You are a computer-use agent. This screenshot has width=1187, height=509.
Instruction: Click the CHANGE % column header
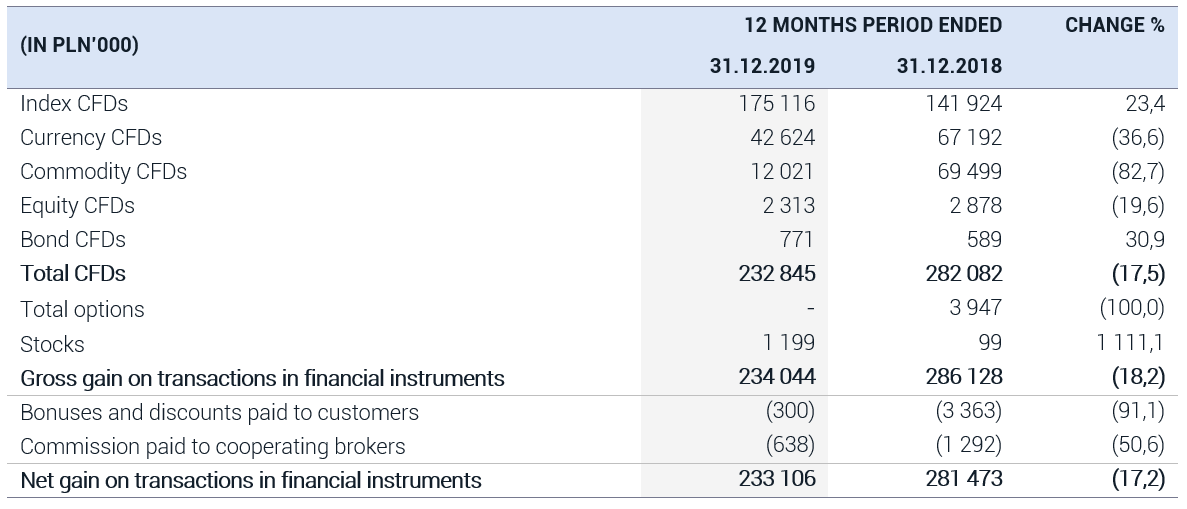tap(1114, 25)
